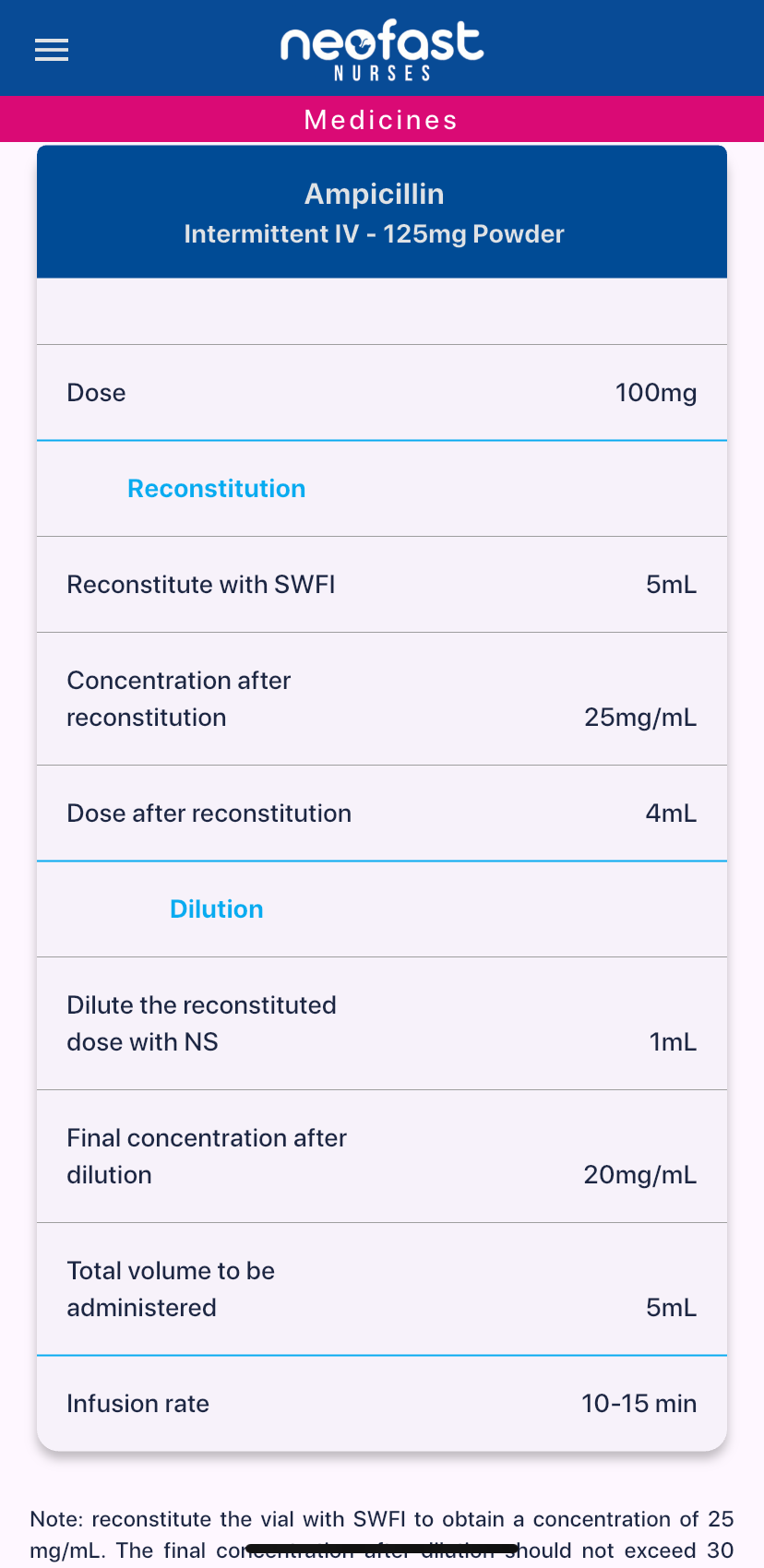764x1568 pixels.
Task: Select the Medicines section bar
Action: (381, 120)
